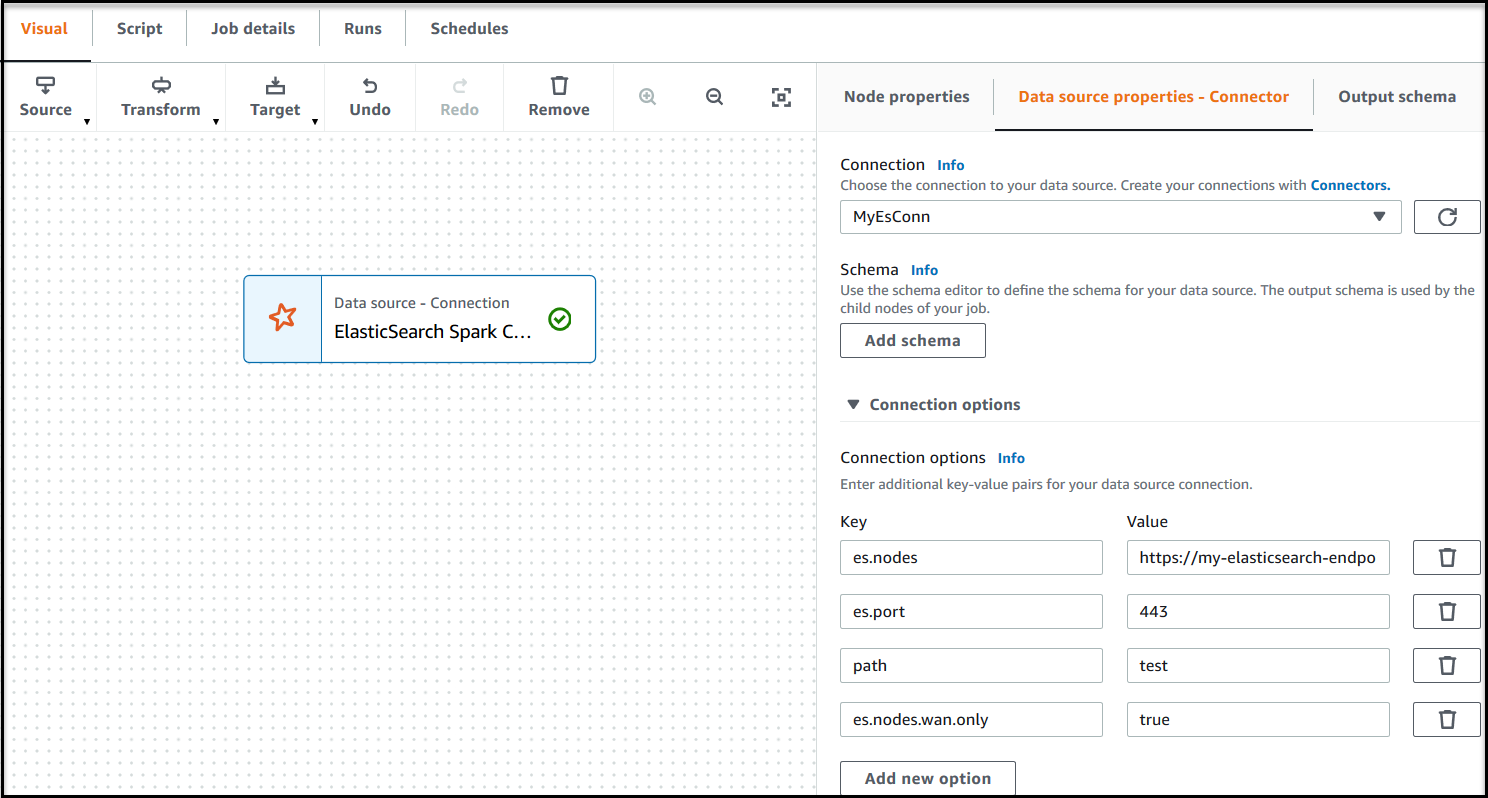Delete the es.nodes.wan.only option row
The width and height of the screenshot is (1488, 798).
(1446, 720)
